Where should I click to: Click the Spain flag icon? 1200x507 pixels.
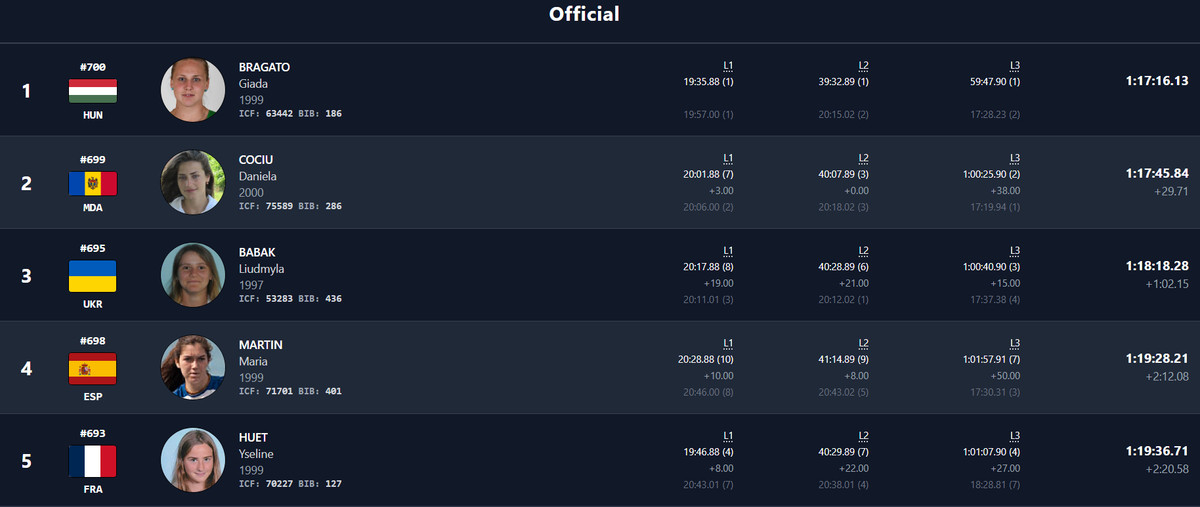92,369
